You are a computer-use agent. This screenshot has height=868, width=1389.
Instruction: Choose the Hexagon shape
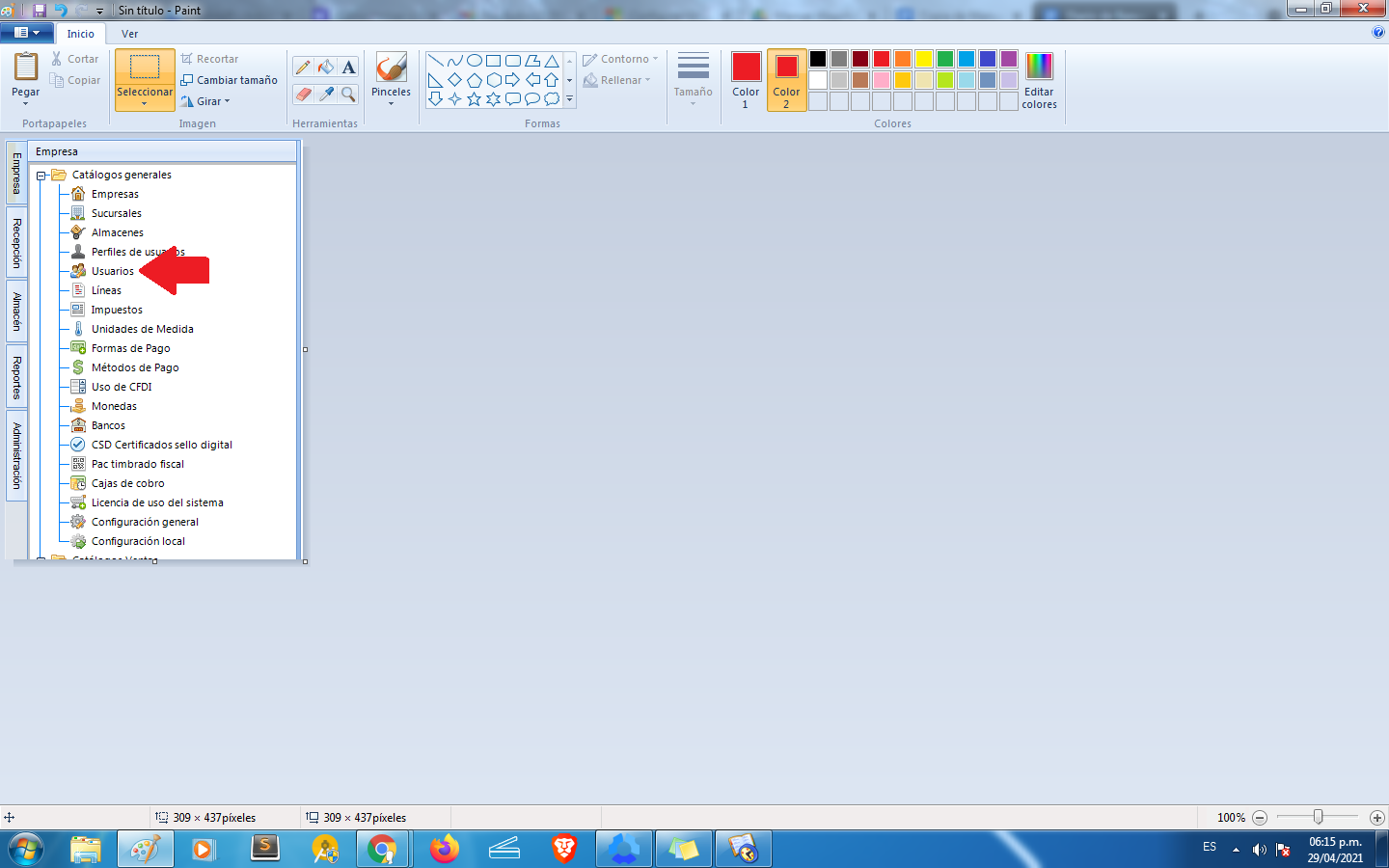tap(494, 80)
